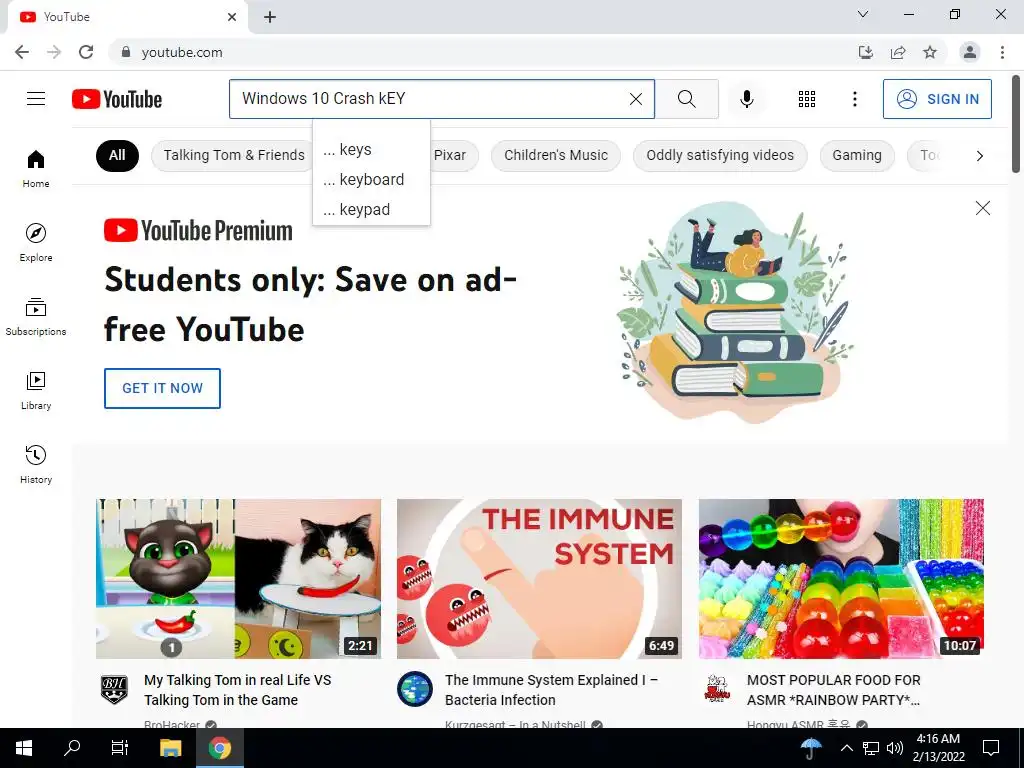Select the Children's Music chip
Screen dimensions: 1024x768
(556, 155)
